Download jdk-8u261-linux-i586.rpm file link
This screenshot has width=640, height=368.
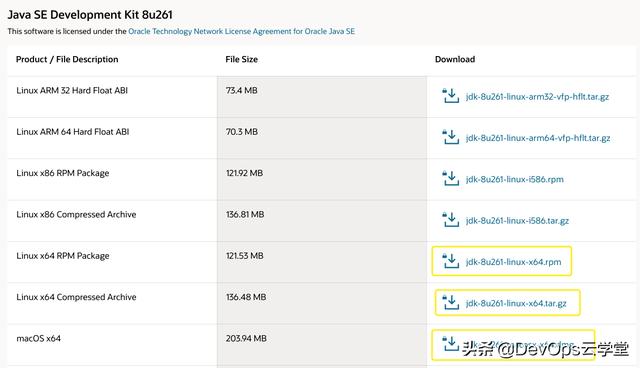[x=515, y=180]
